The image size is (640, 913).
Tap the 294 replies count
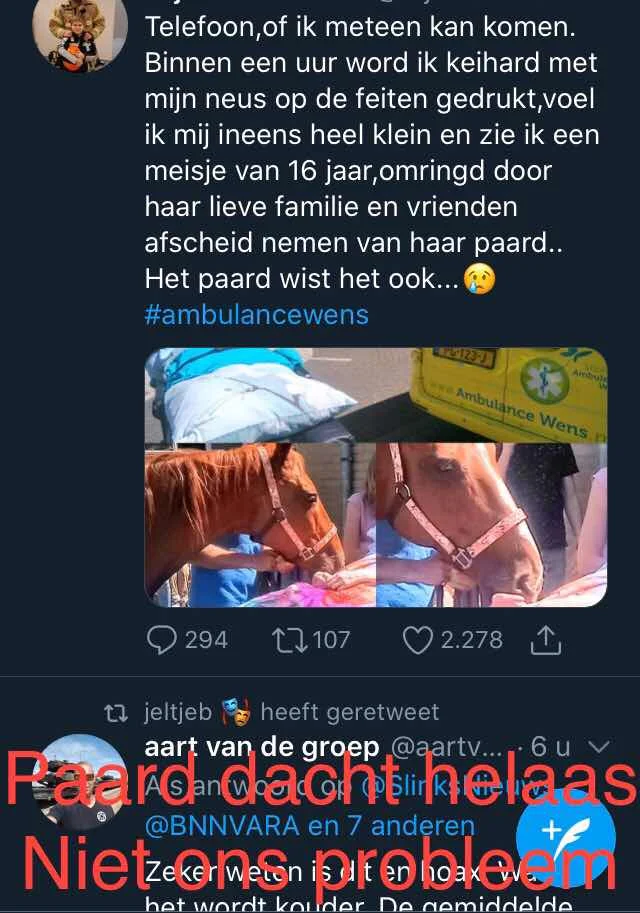[x=206, y=640]
